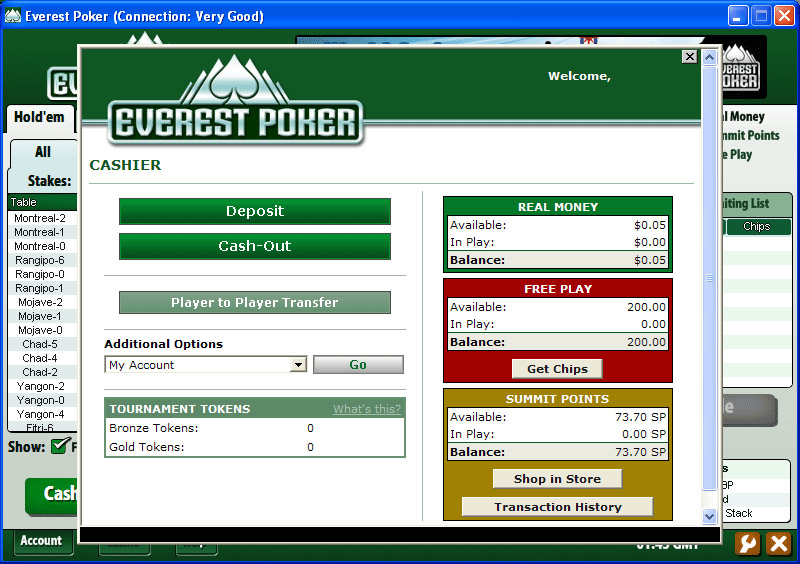Select the Hold'em tab in lobby
800x564 pixels.
[x=39, y=117]
